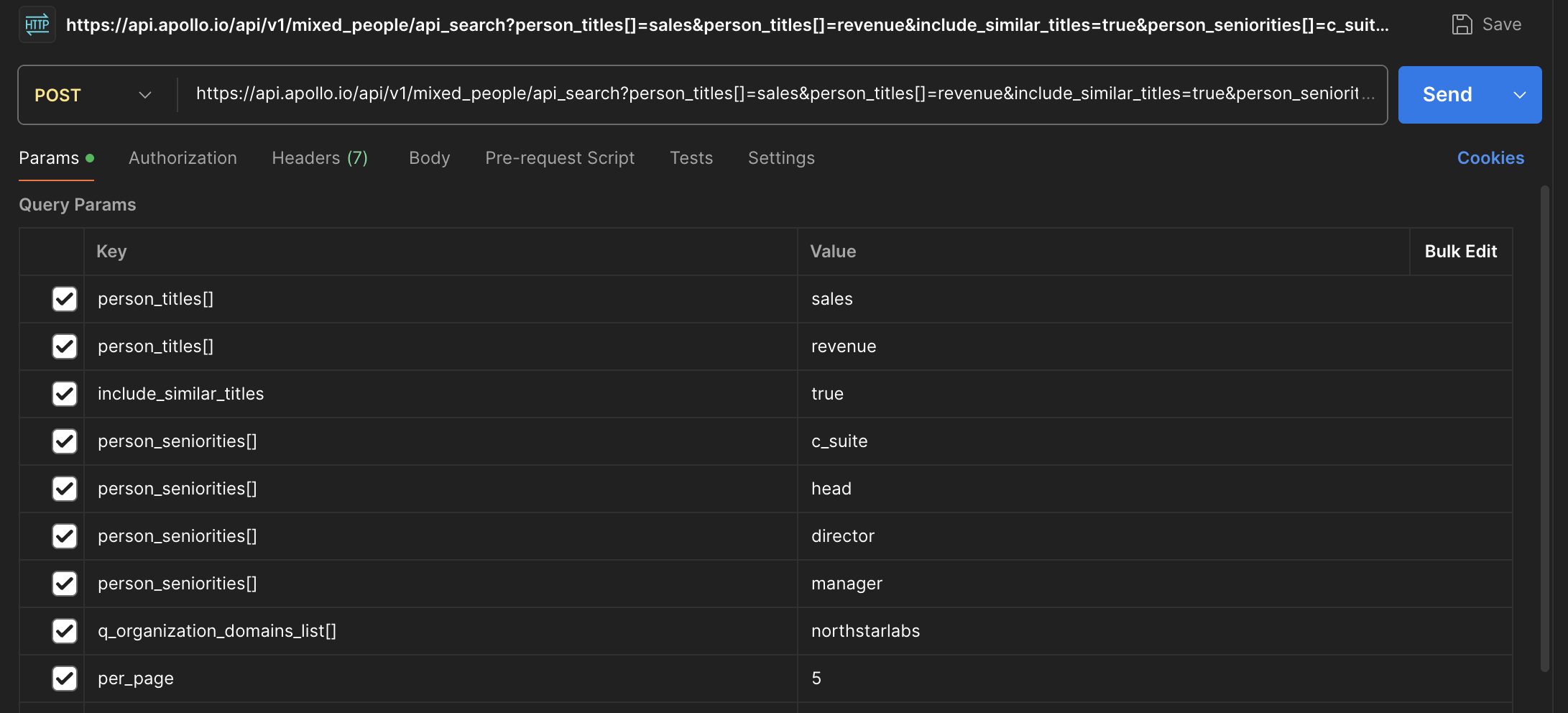The height and width of the screenshot is (713, 1568).
Task: Click the 'director' value cell
Action: pyautogui.click(x=1154, y=536)
